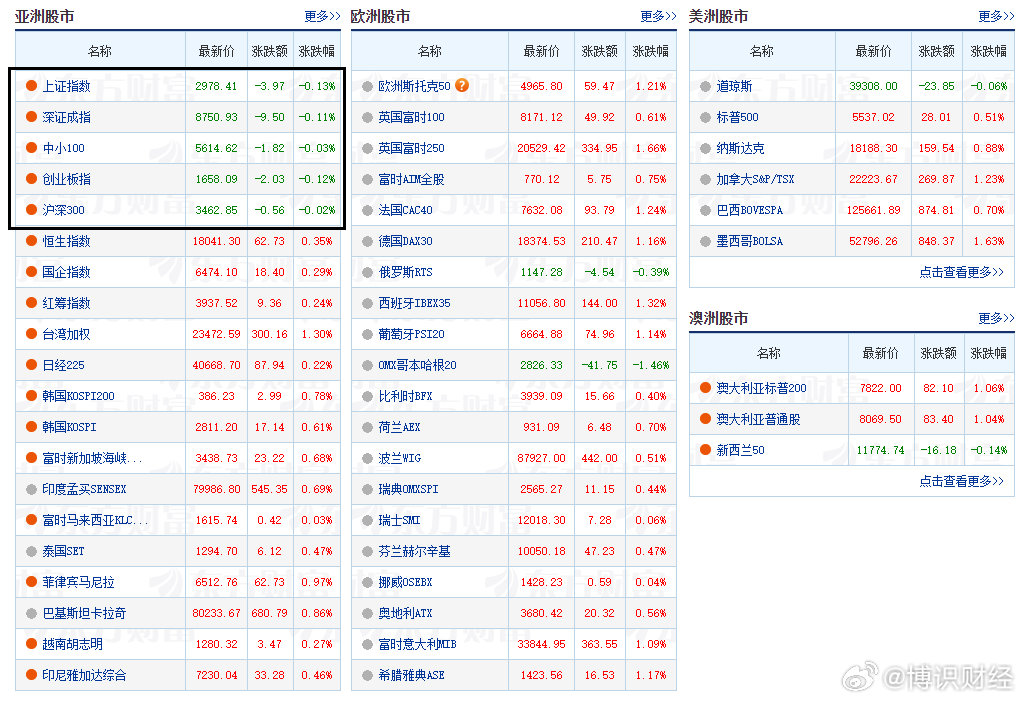Open the 英国富时250 index link

click(x=411, y=148)
